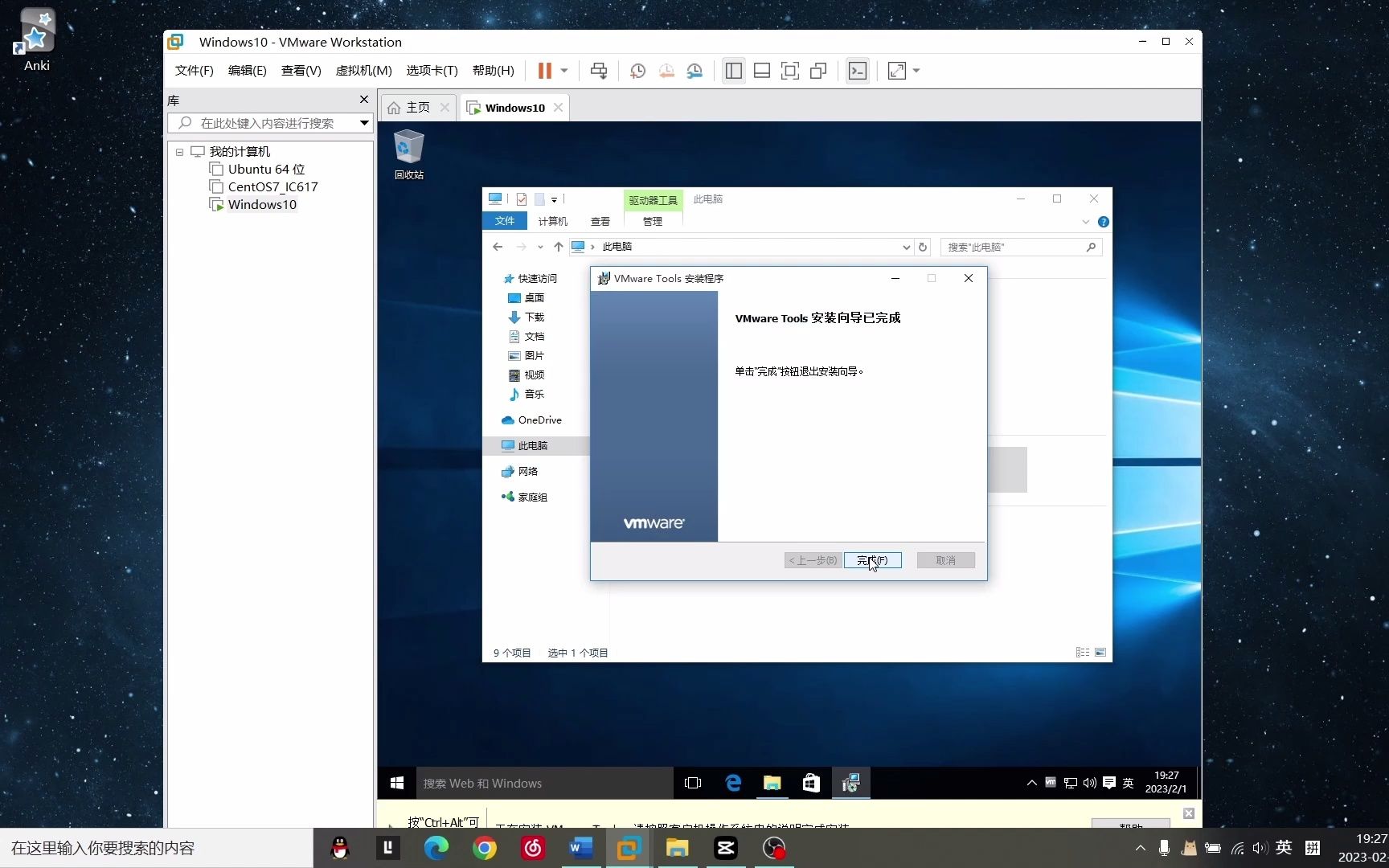Open the 计算机 ribbon tab

[553, 221]
